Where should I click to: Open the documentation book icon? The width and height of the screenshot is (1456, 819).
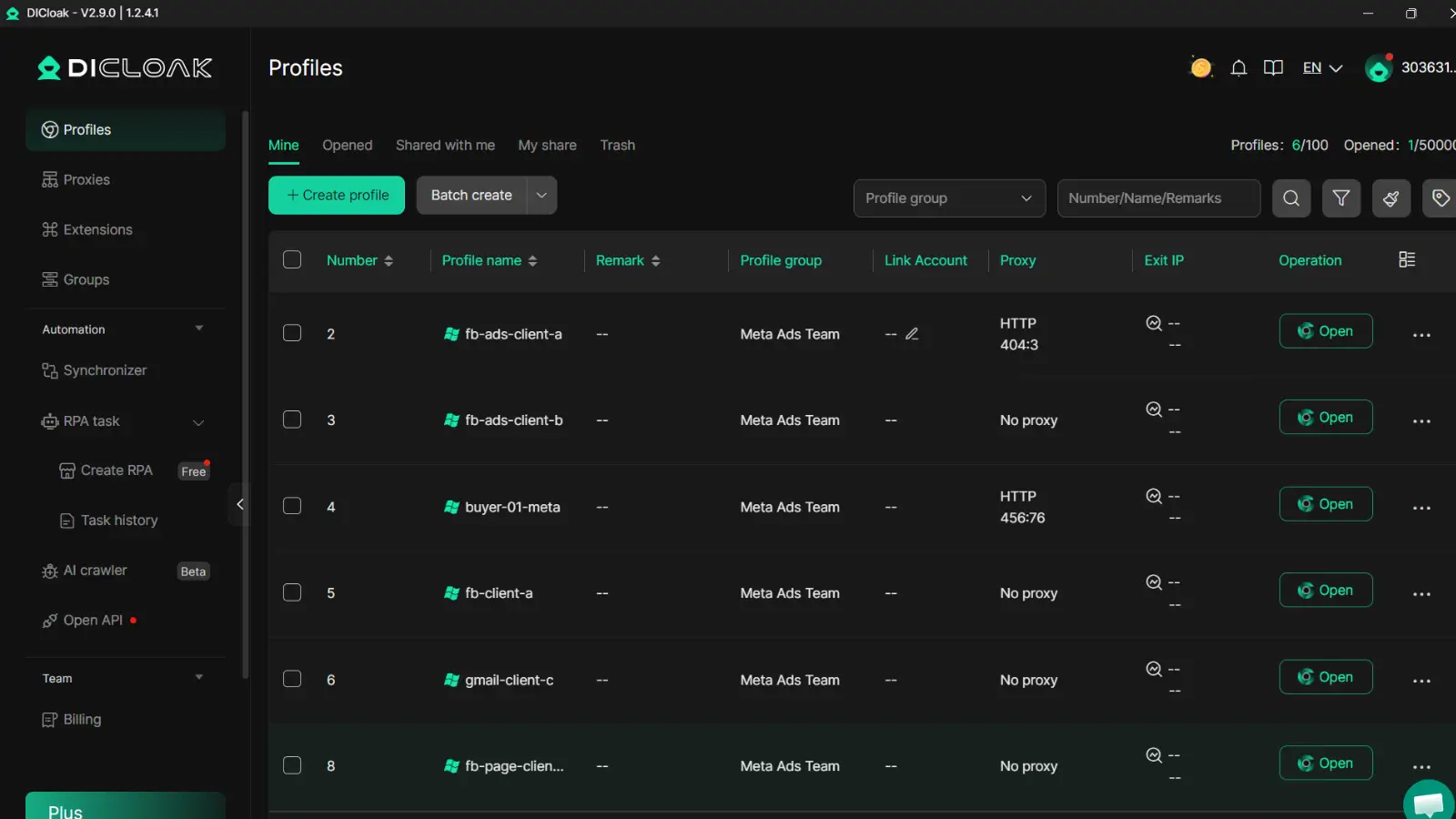(1273, 68)
